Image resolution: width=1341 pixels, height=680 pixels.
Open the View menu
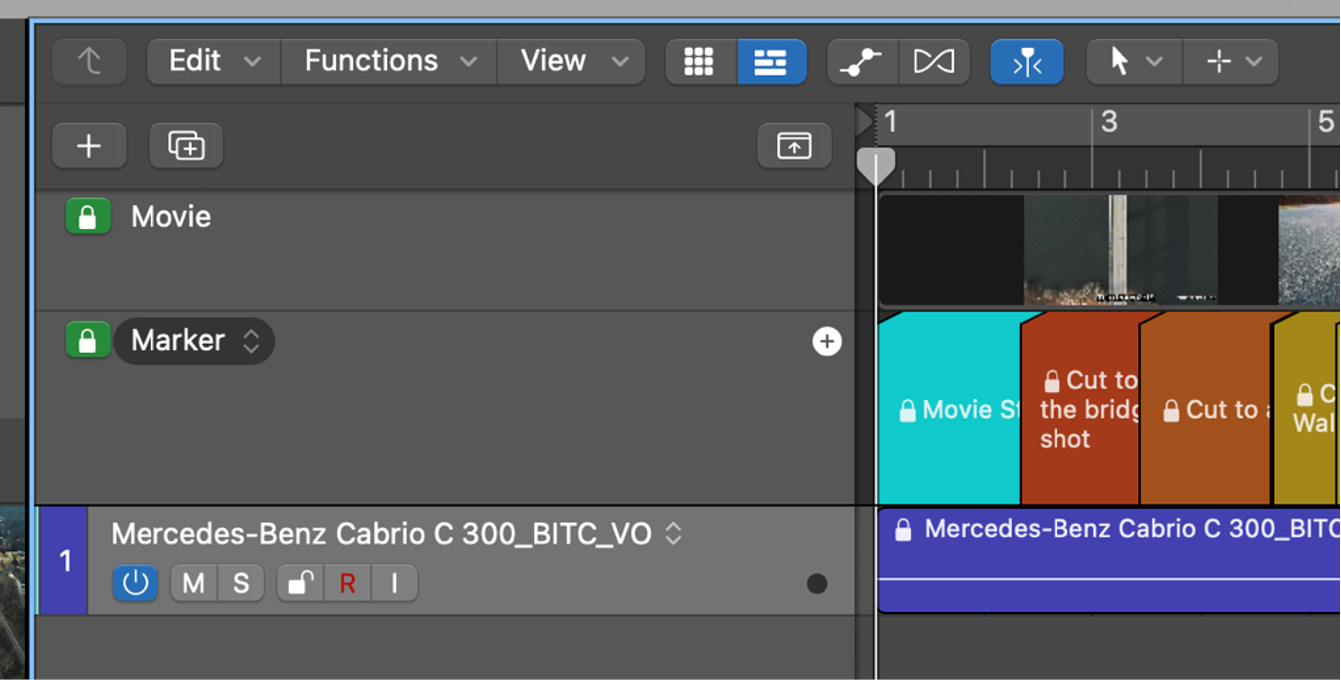point(571,61)
